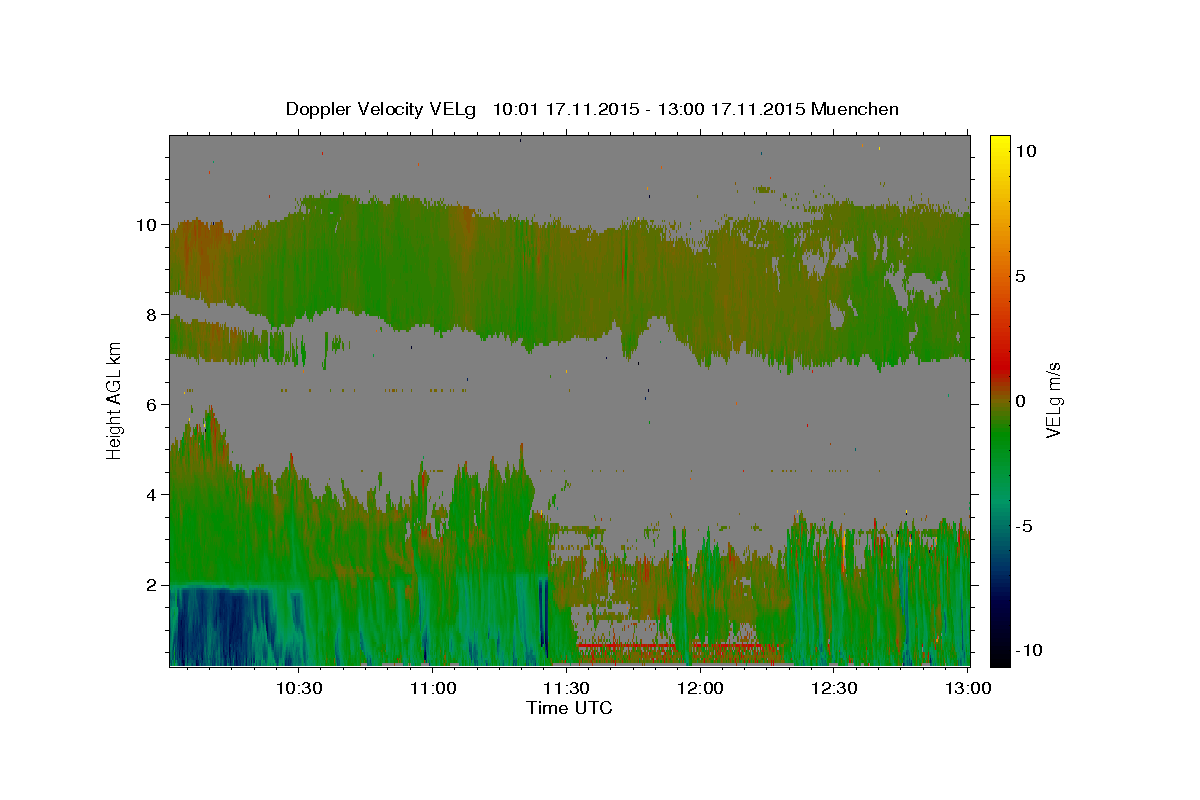The image size is (1200, 800).
Task: Click the 11:00 time tick label
Action: pyautogui.click(x=433, y=688)
